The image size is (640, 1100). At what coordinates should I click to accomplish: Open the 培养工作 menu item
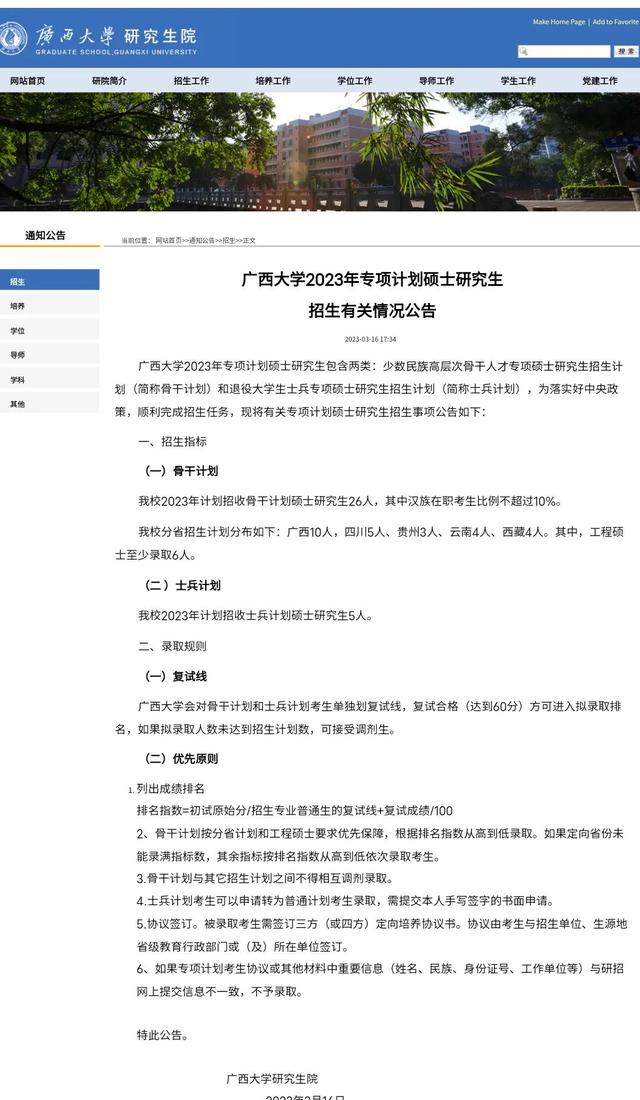[273, 81]
